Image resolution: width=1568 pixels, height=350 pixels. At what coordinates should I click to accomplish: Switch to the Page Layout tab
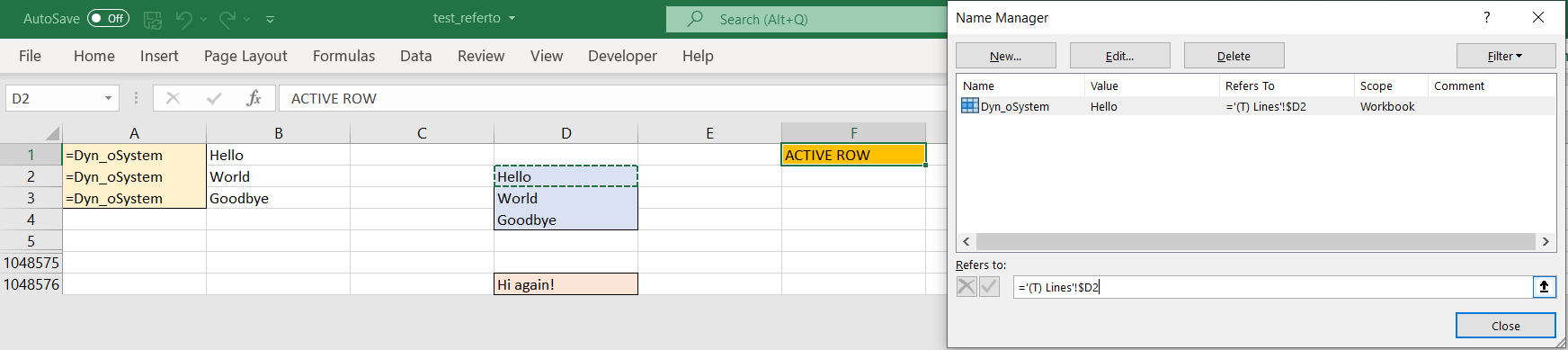click(245, 56)
